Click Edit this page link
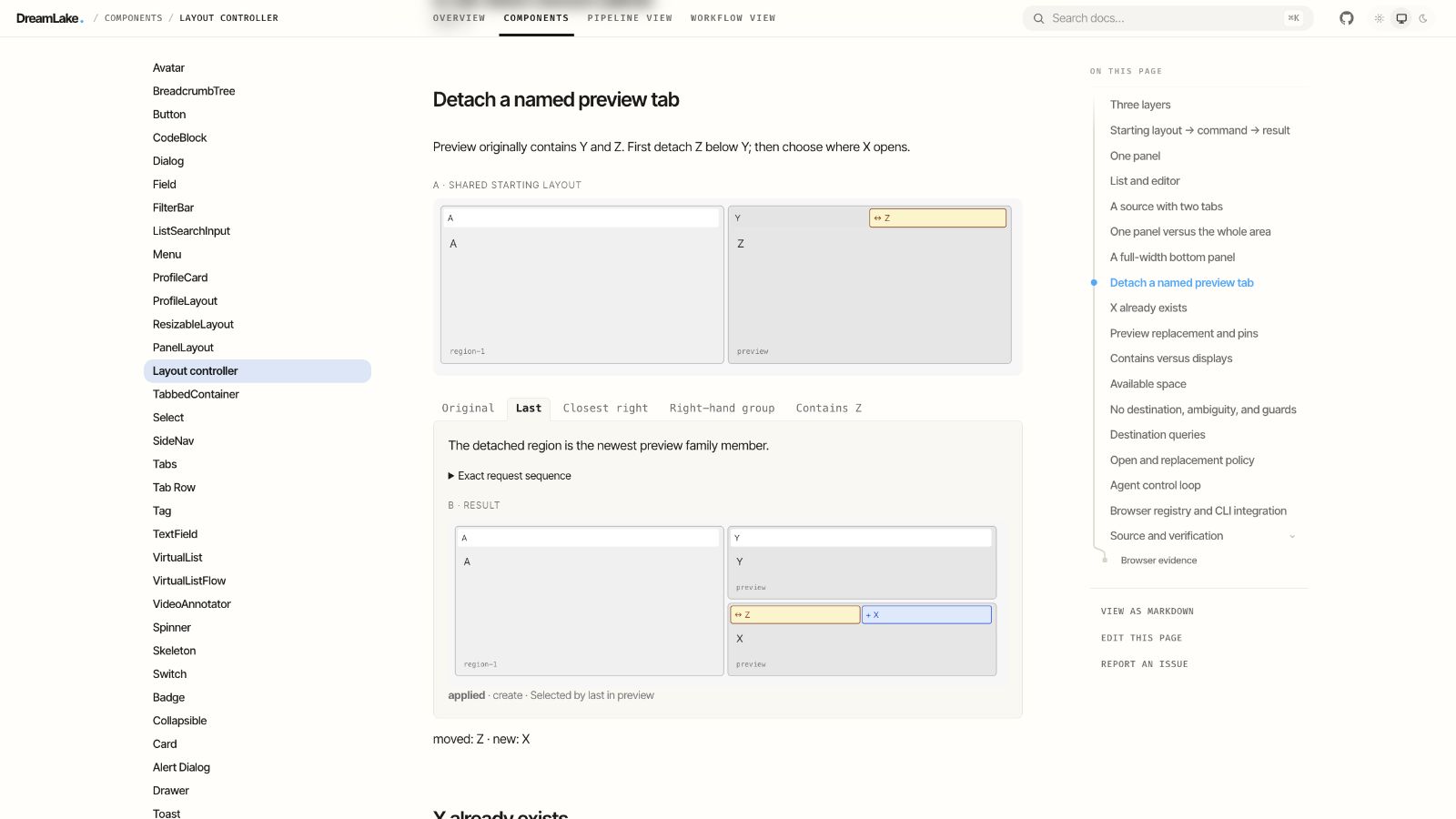 tap(1141, 638)
